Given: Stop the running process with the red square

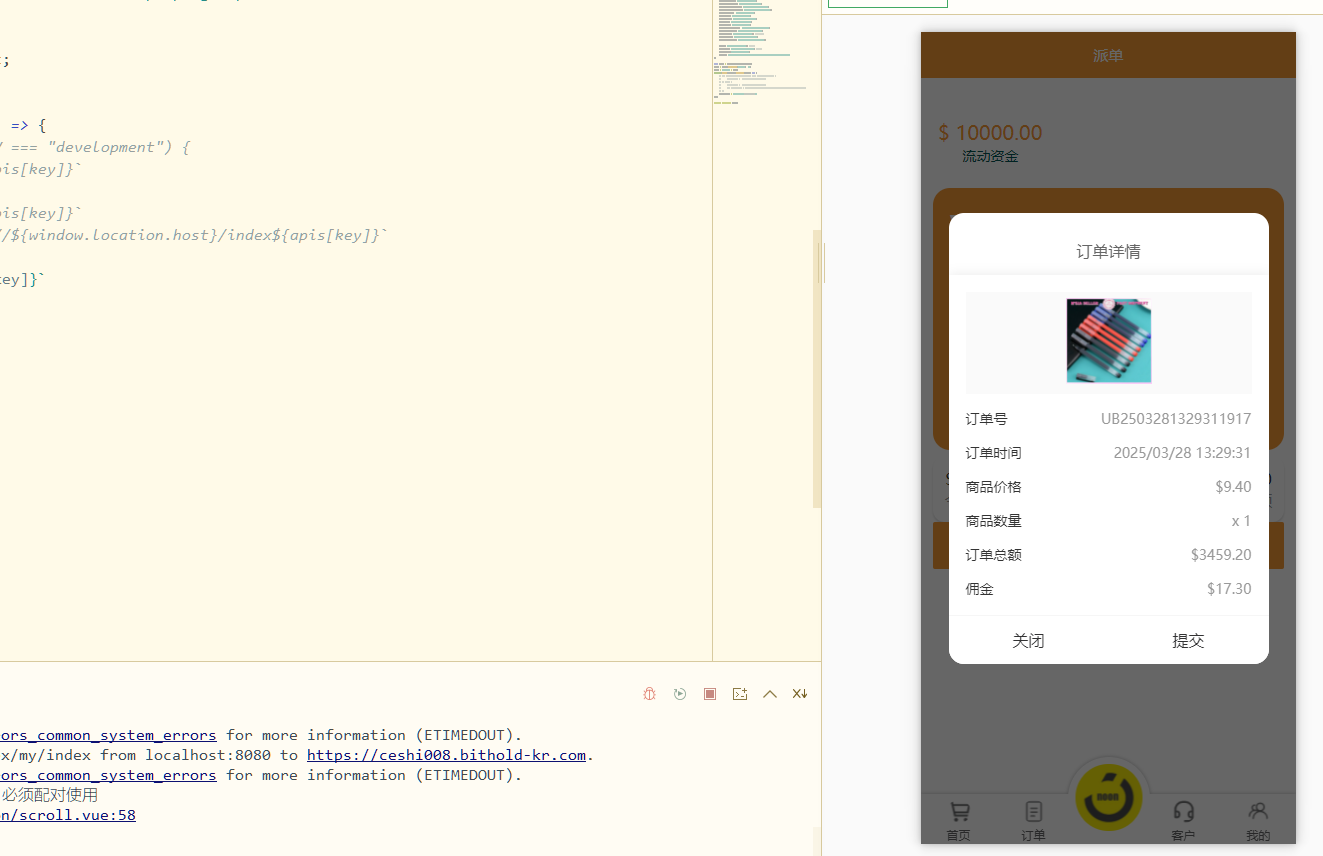Looking at the screenshot, I should tap(710, 693).
